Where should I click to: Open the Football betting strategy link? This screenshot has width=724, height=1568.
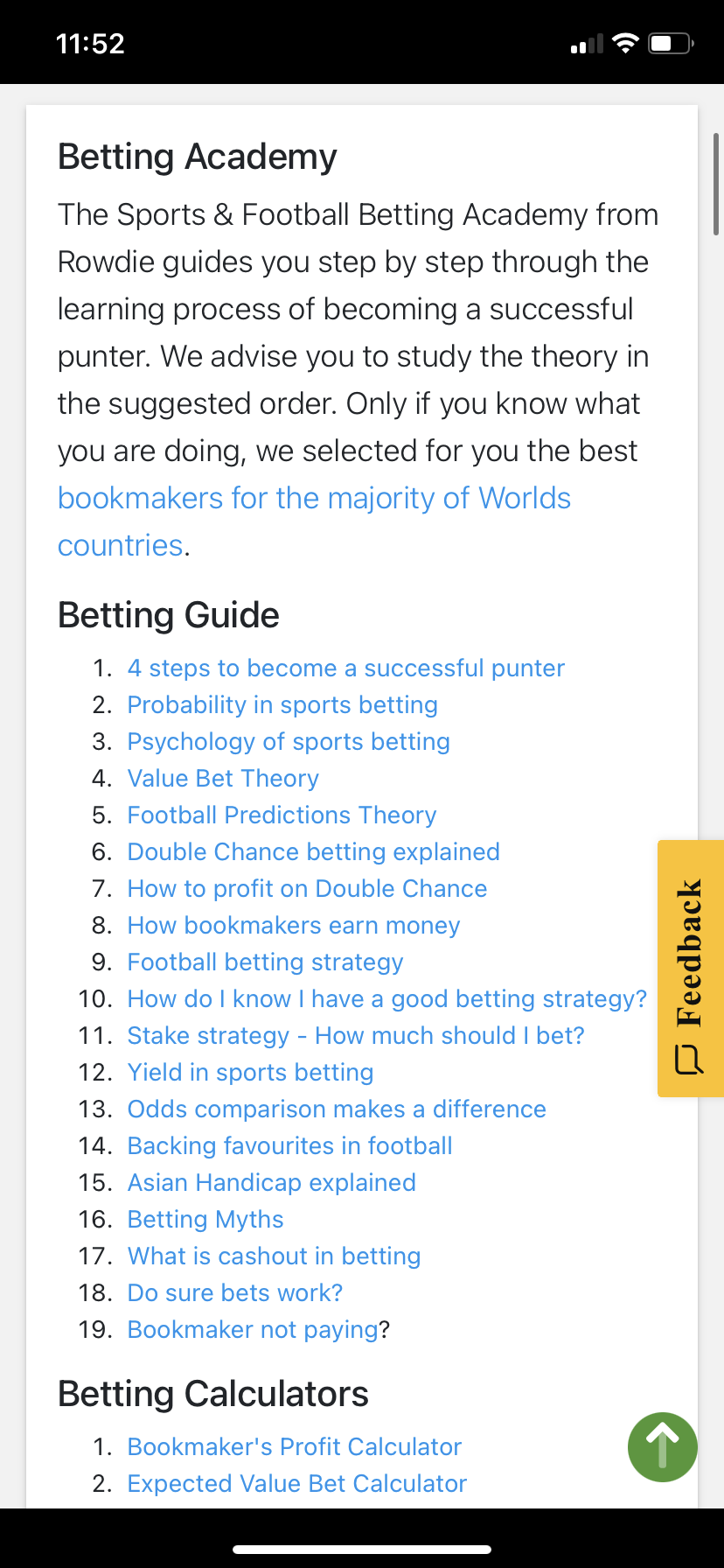[265, 962]
